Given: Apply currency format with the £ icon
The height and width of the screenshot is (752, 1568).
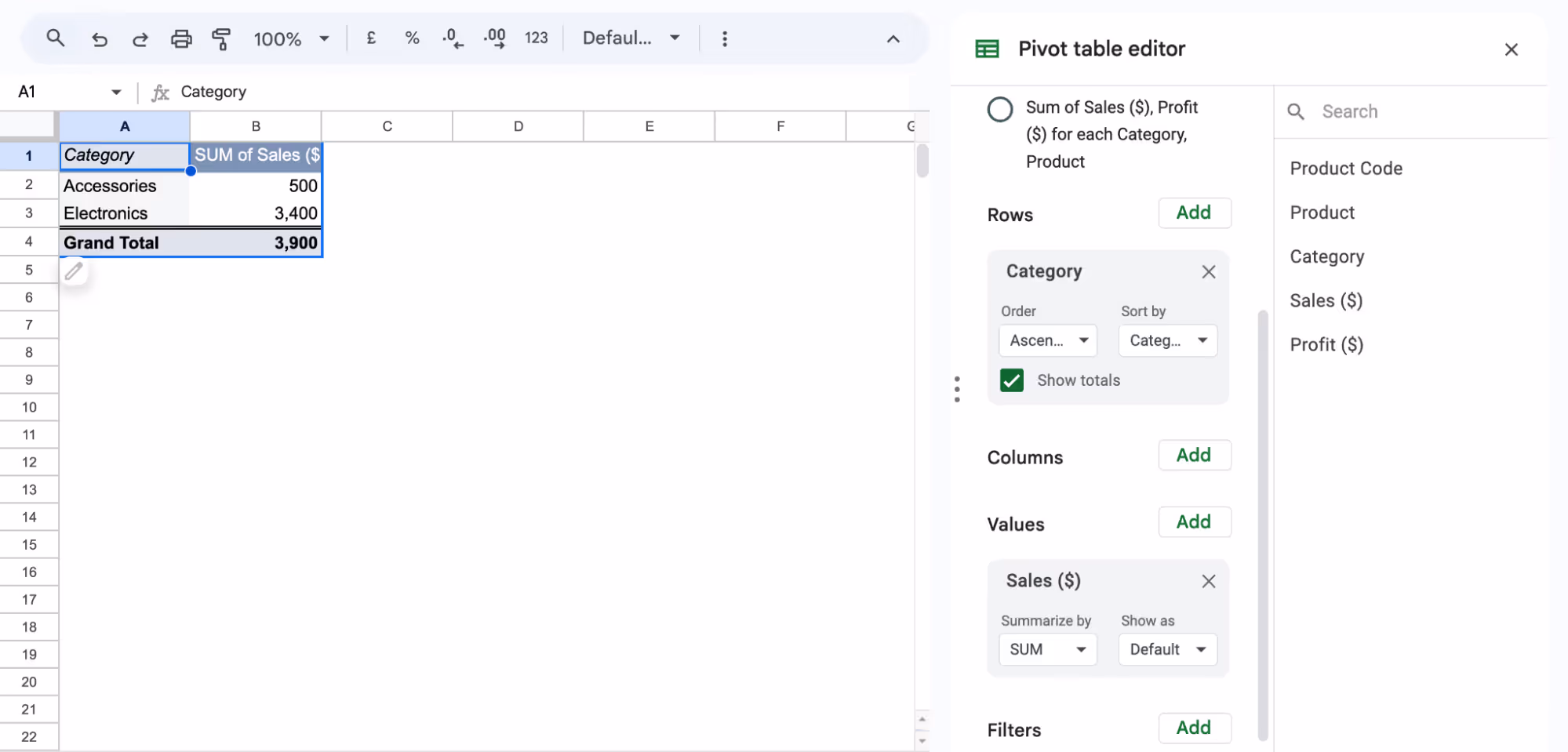Looking at the screenshot, I should pos(371,38).
